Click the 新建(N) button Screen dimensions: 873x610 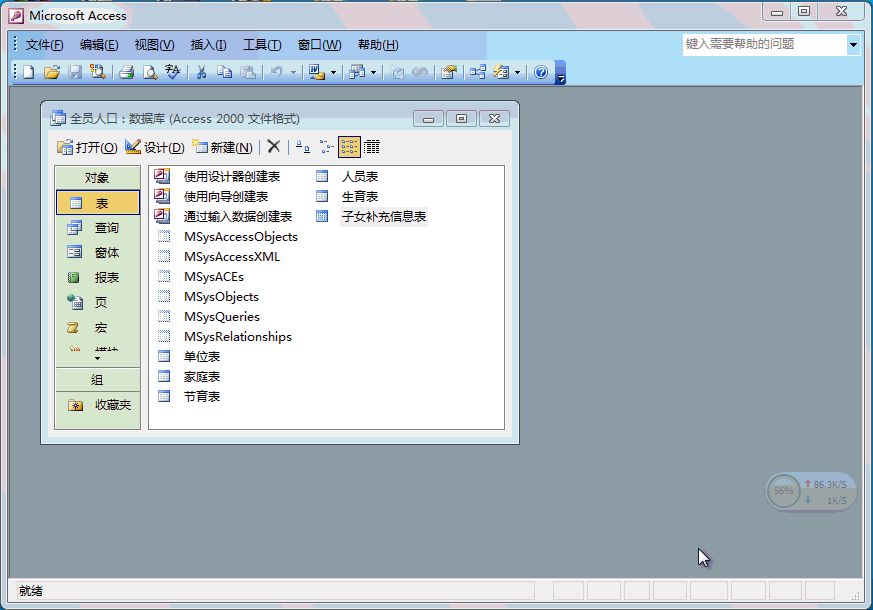(x=222, y=147)
